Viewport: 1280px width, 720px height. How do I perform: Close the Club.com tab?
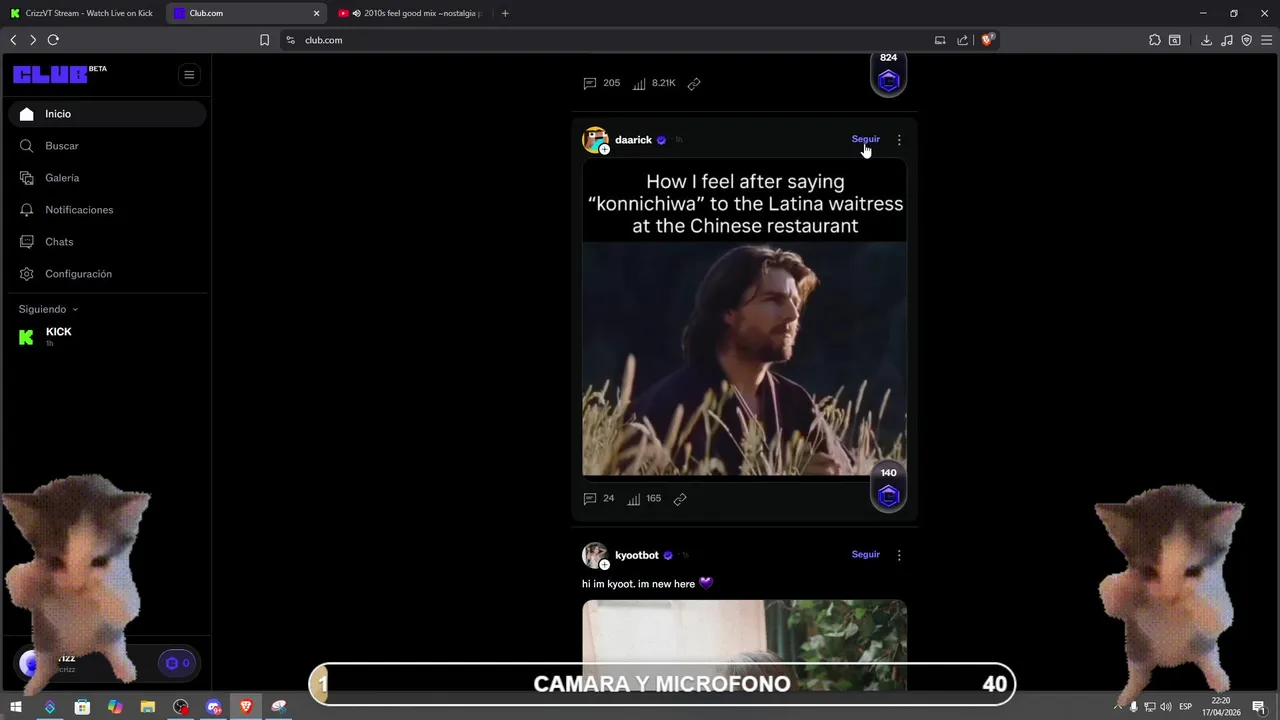(317, 13)
